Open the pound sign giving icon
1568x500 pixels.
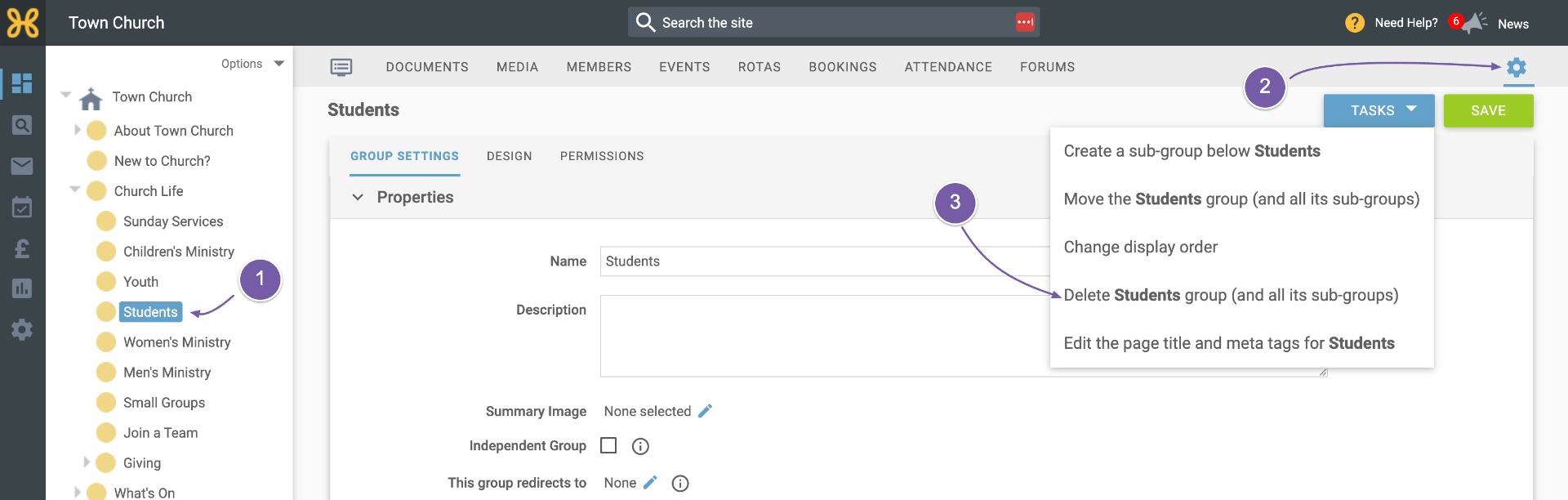pos(22,248)
